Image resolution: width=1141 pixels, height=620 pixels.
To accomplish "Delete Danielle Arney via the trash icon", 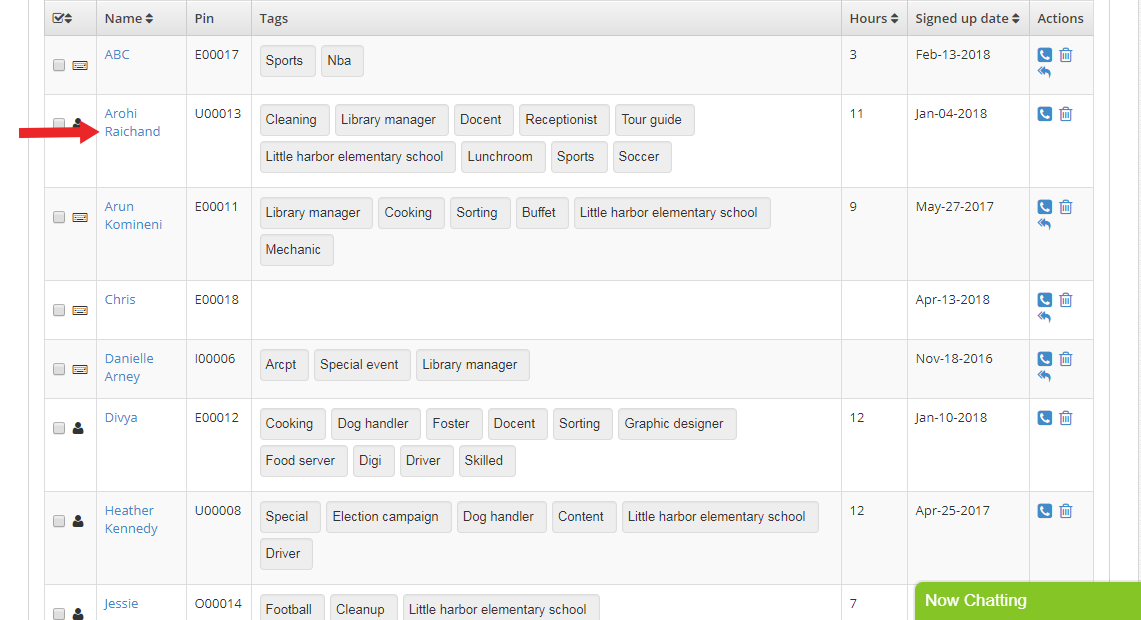I will point(1066,359).
